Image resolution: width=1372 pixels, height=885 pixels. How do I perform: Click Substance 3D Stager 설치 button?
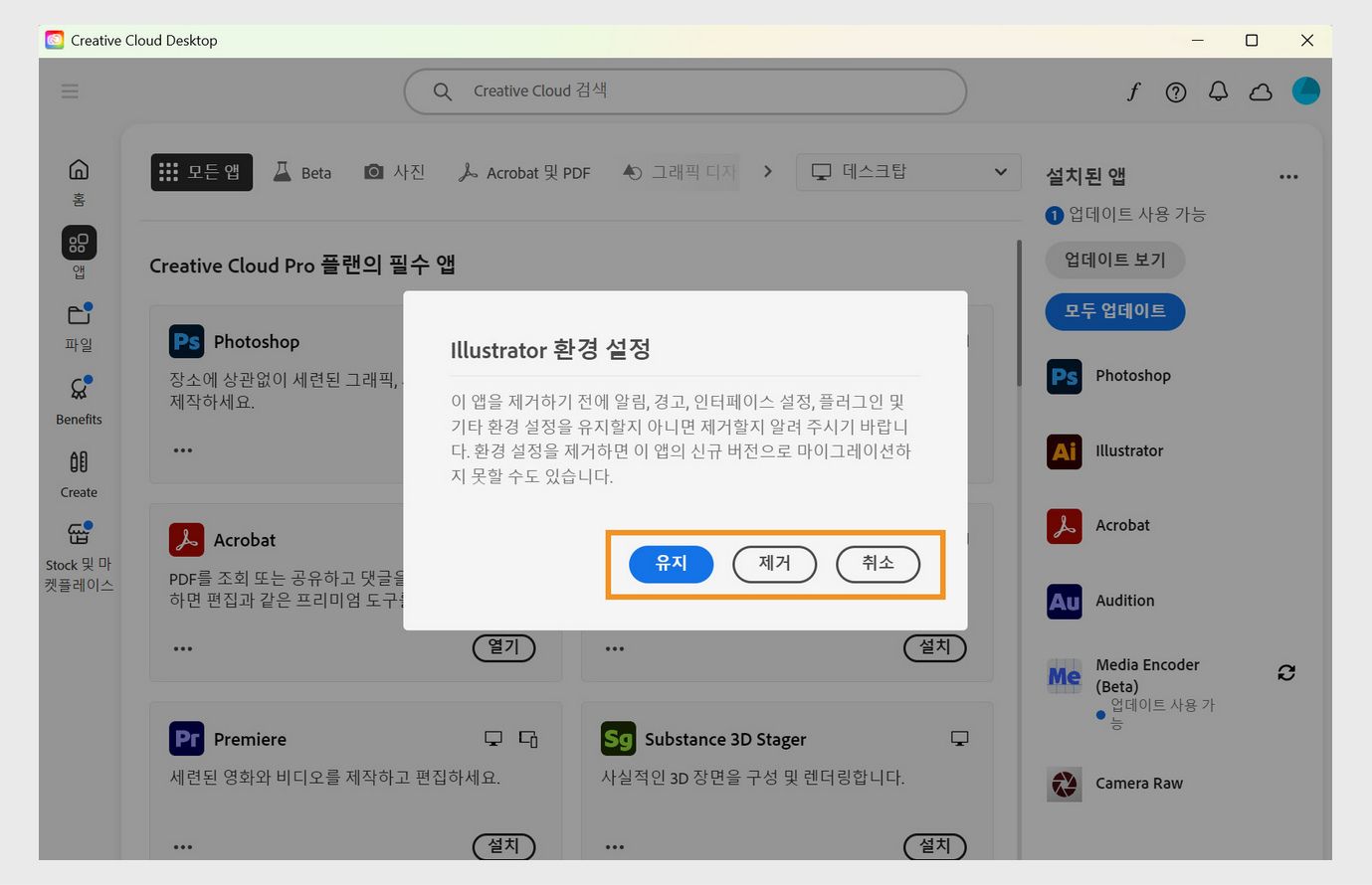[935, 846]
